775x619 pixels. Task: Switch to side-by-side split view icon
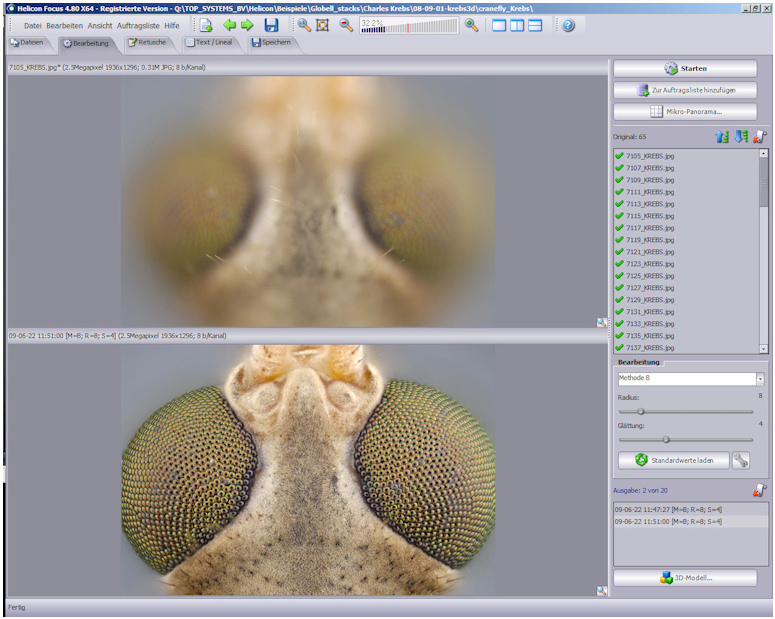tap(517, 25)
